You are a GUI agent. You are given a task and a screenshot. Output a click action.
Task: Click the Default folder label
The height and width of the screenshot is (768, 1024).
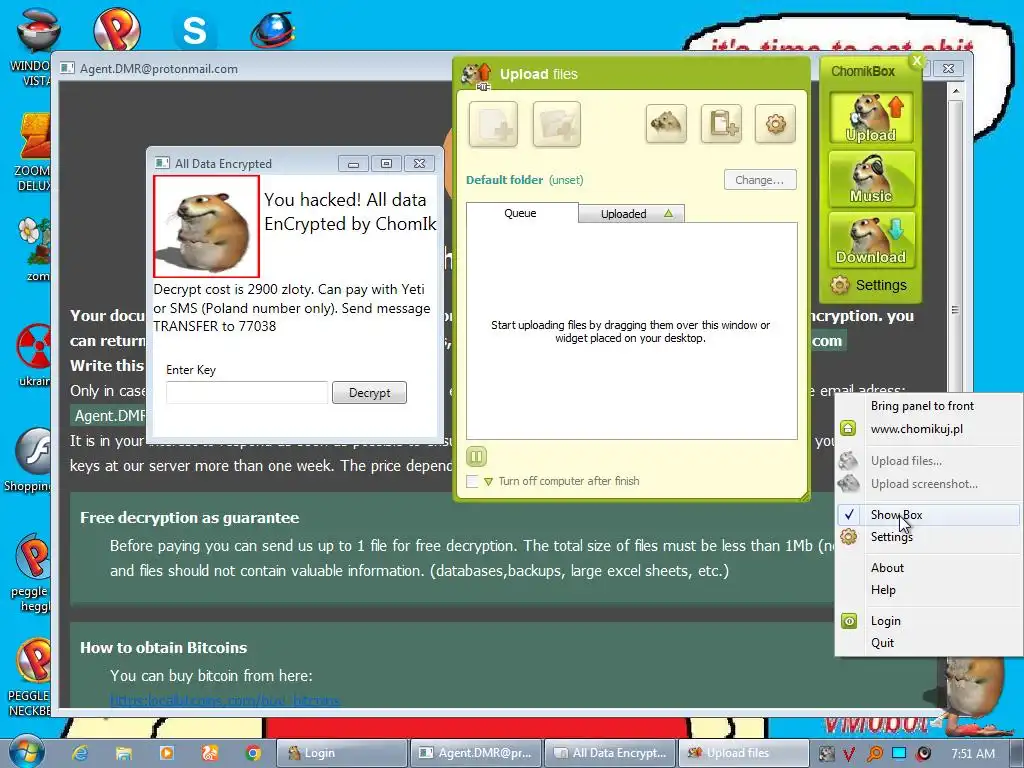click(504, 180)
